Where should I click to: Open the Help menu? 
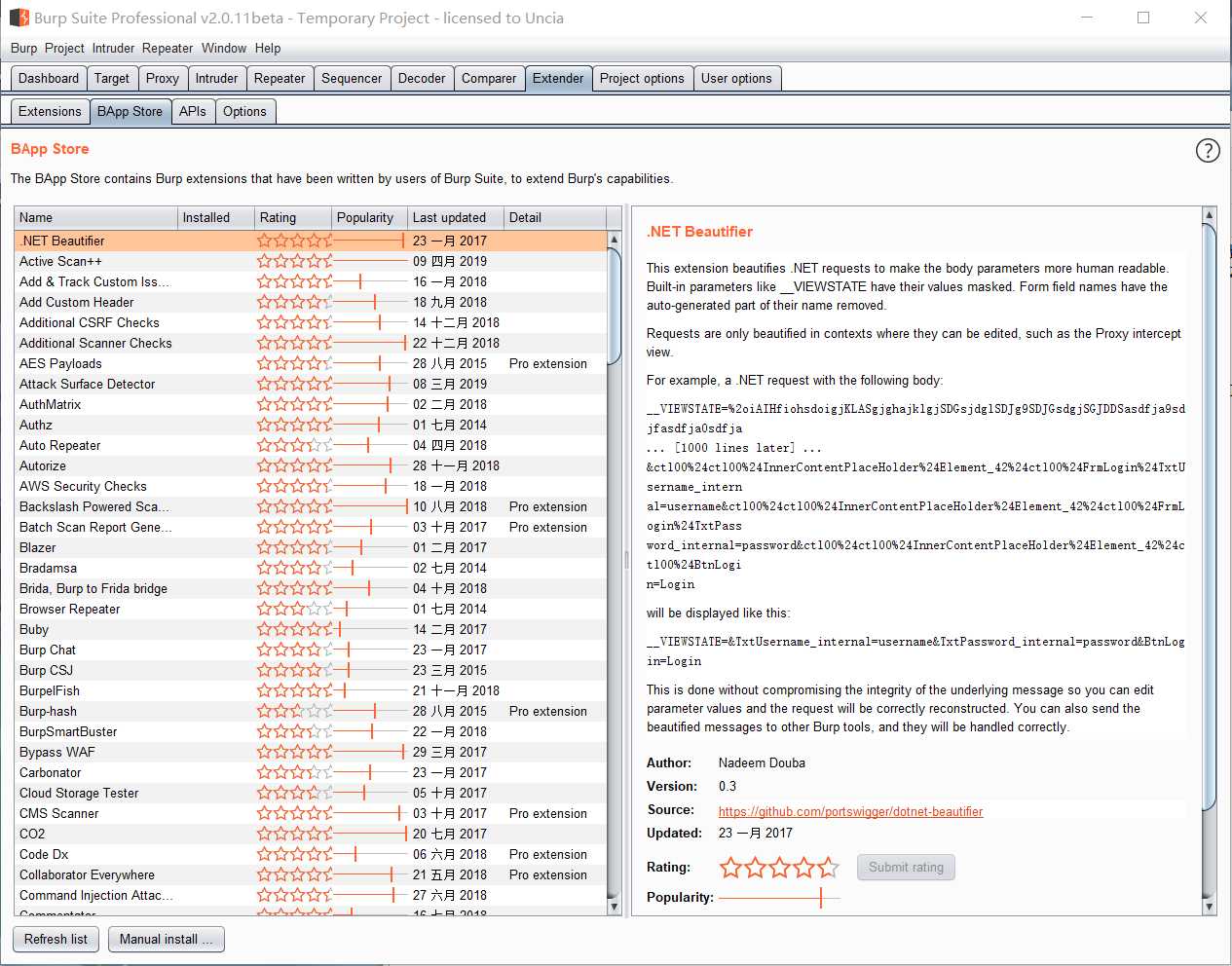pos(268,48)
